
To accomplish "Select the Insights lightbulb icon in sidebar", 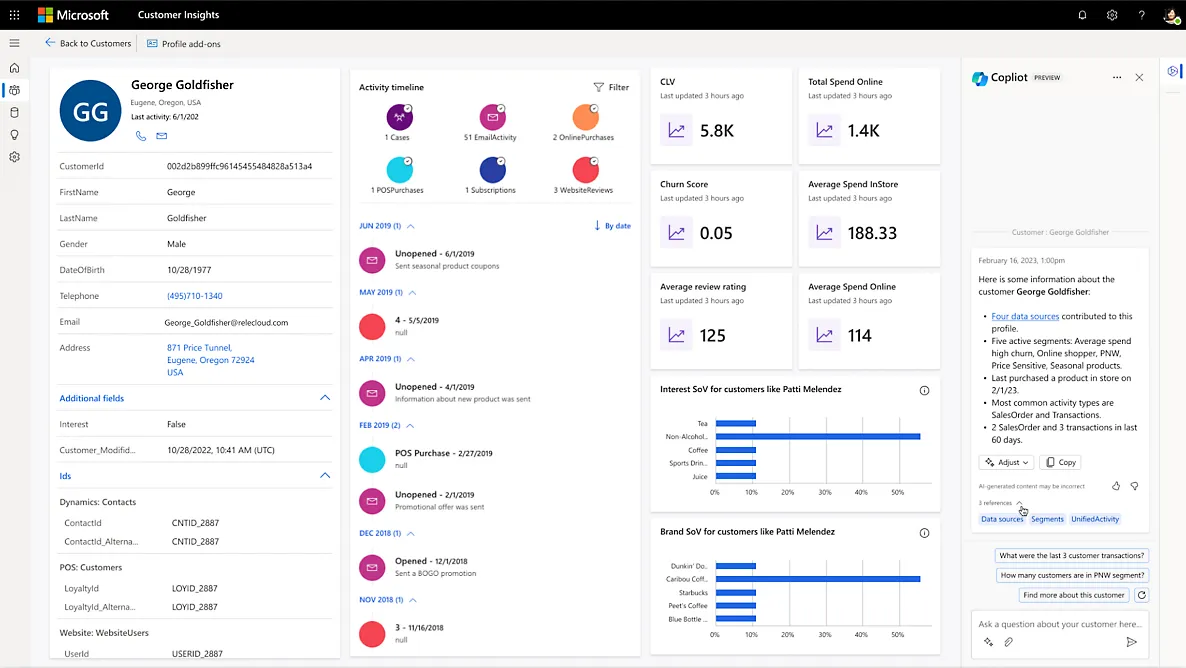I will pos(14,134).
